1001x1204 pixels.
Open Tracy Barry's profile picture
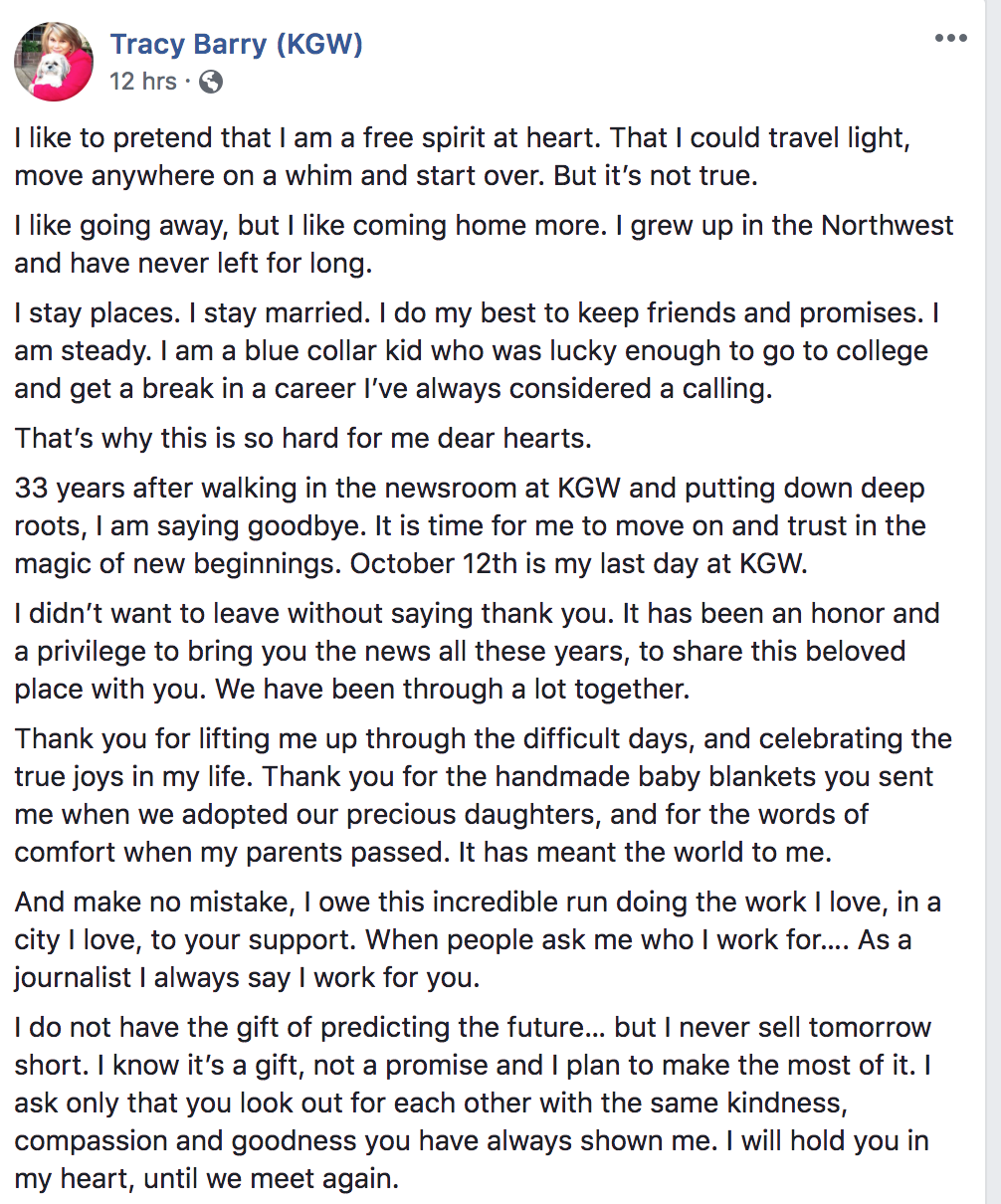pyautogui.click(x=54, y=62)
